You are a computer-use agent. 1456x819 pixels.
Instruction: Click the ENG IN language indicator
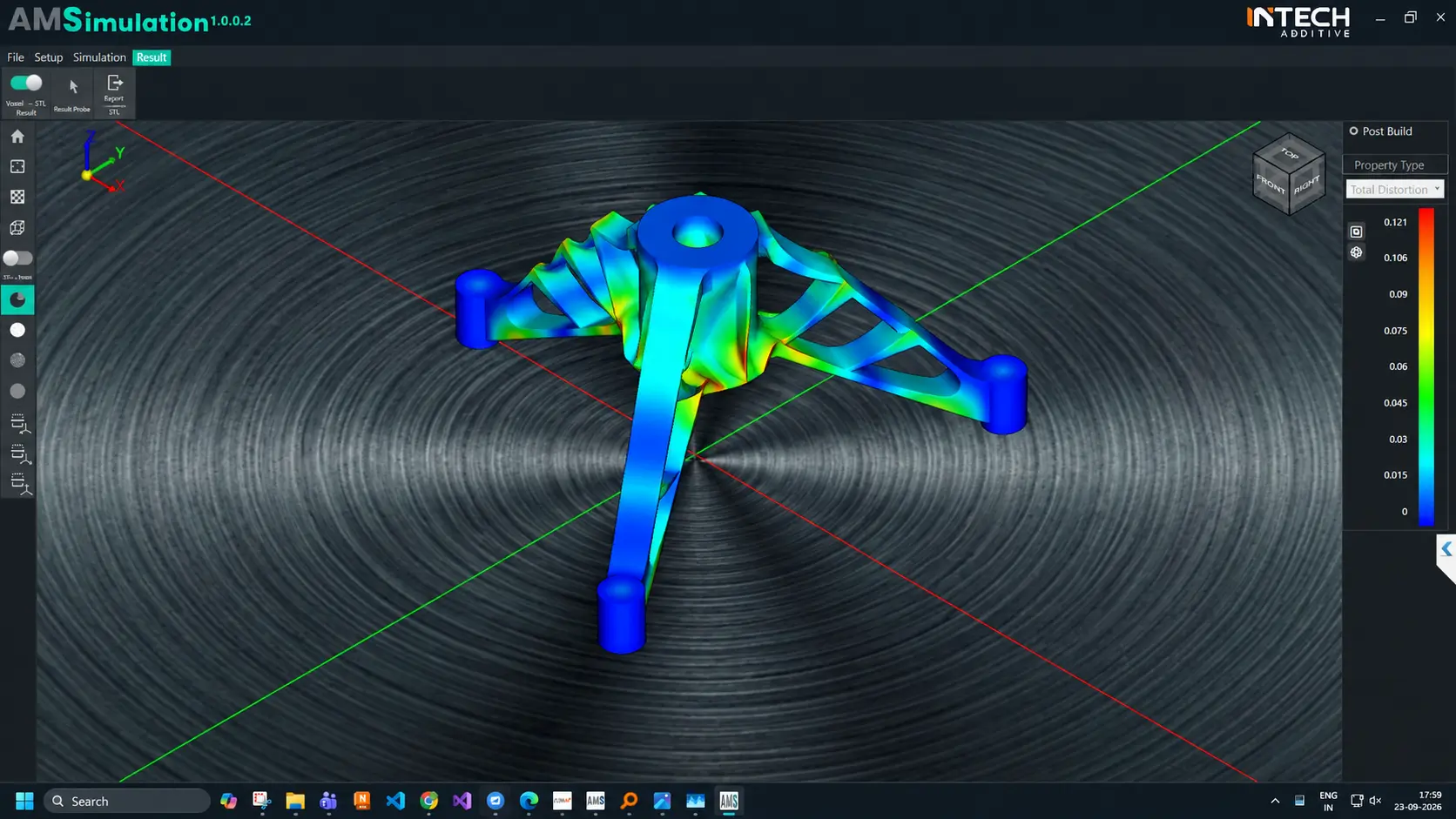1328,801
